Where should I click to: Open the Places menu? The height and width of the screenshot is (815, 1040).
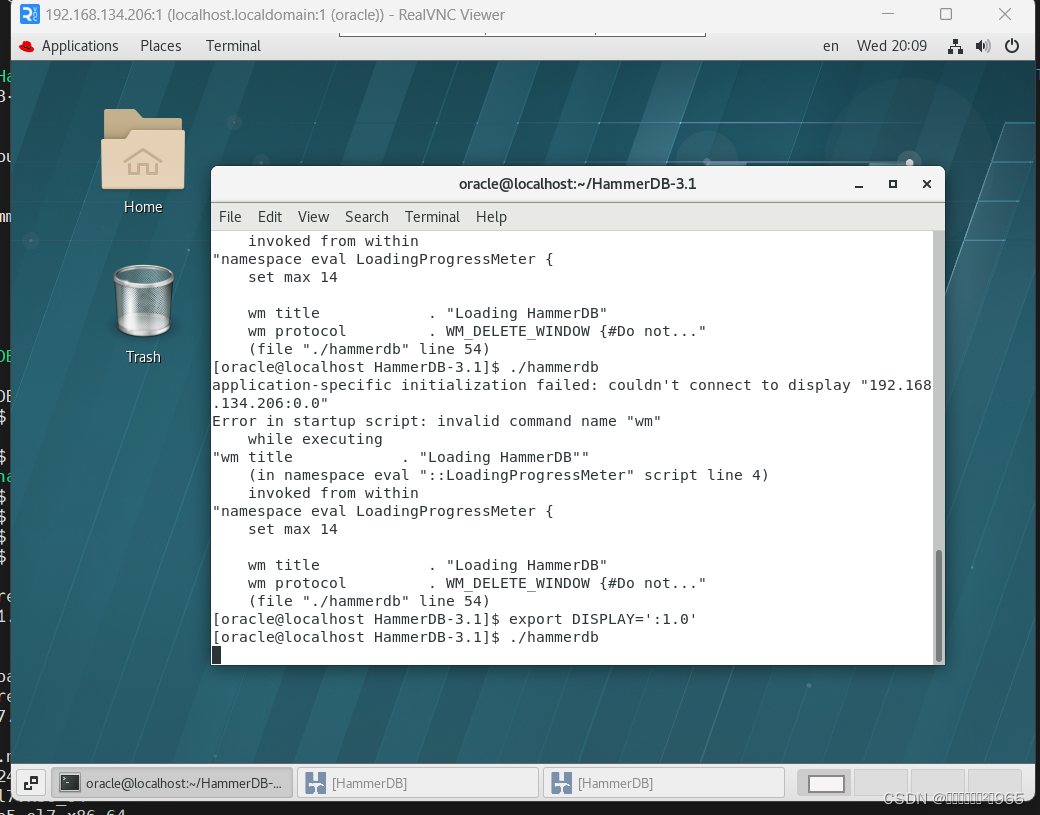coord(160,45)
